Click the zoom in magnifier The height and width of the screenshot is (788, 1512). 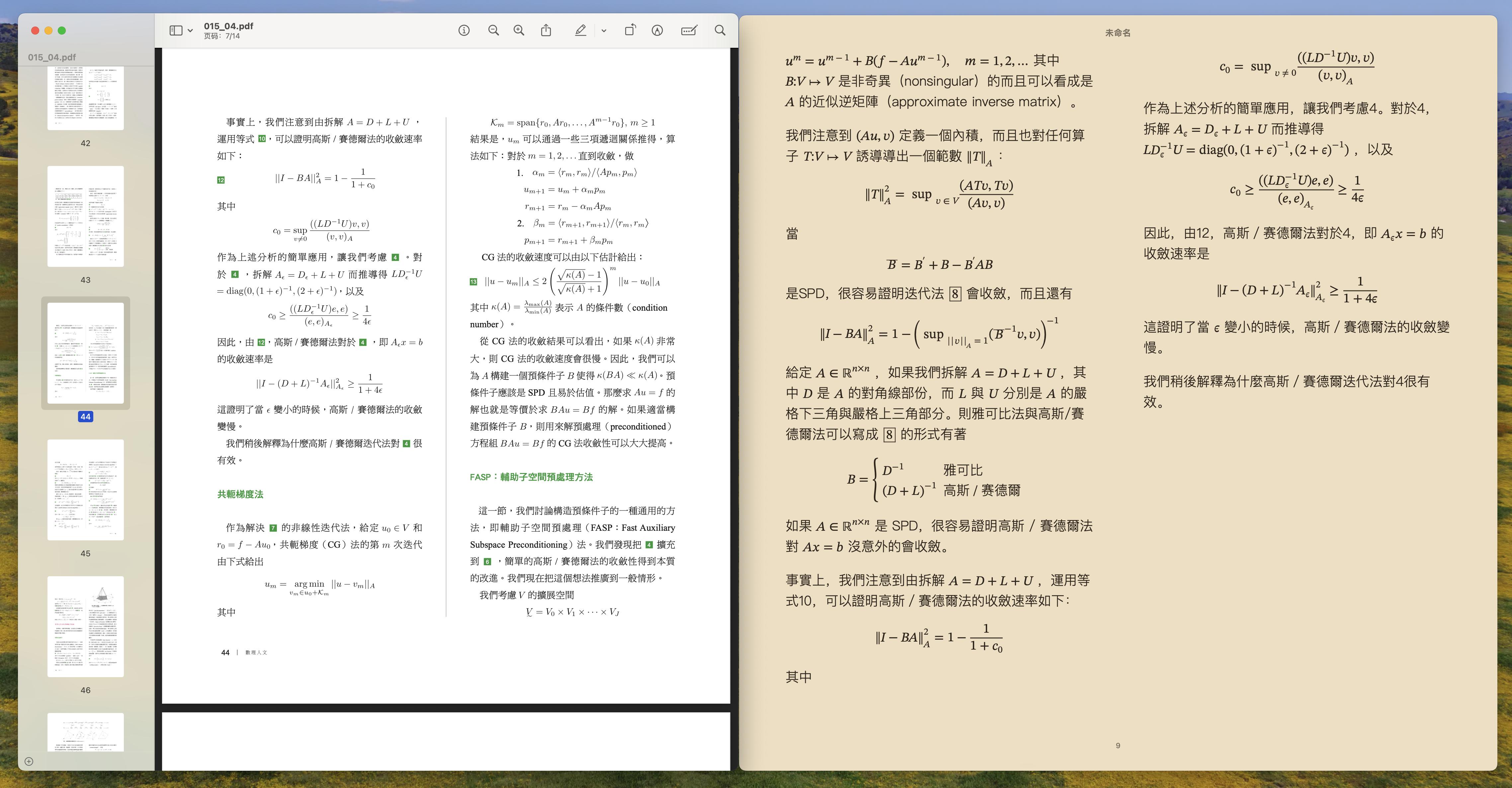519,31
